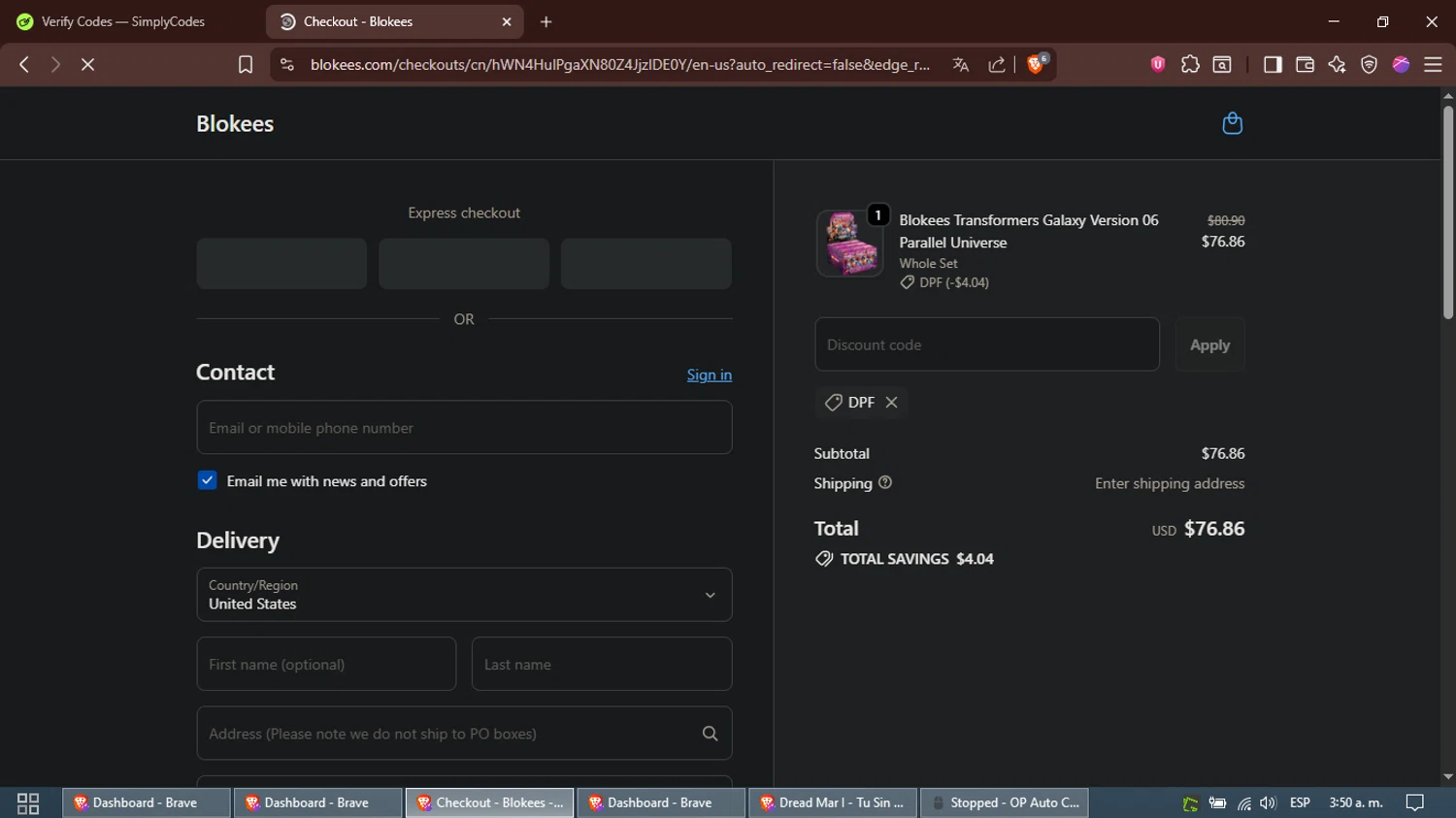Open Brave VPN icon

click(x=1369, y=64)
